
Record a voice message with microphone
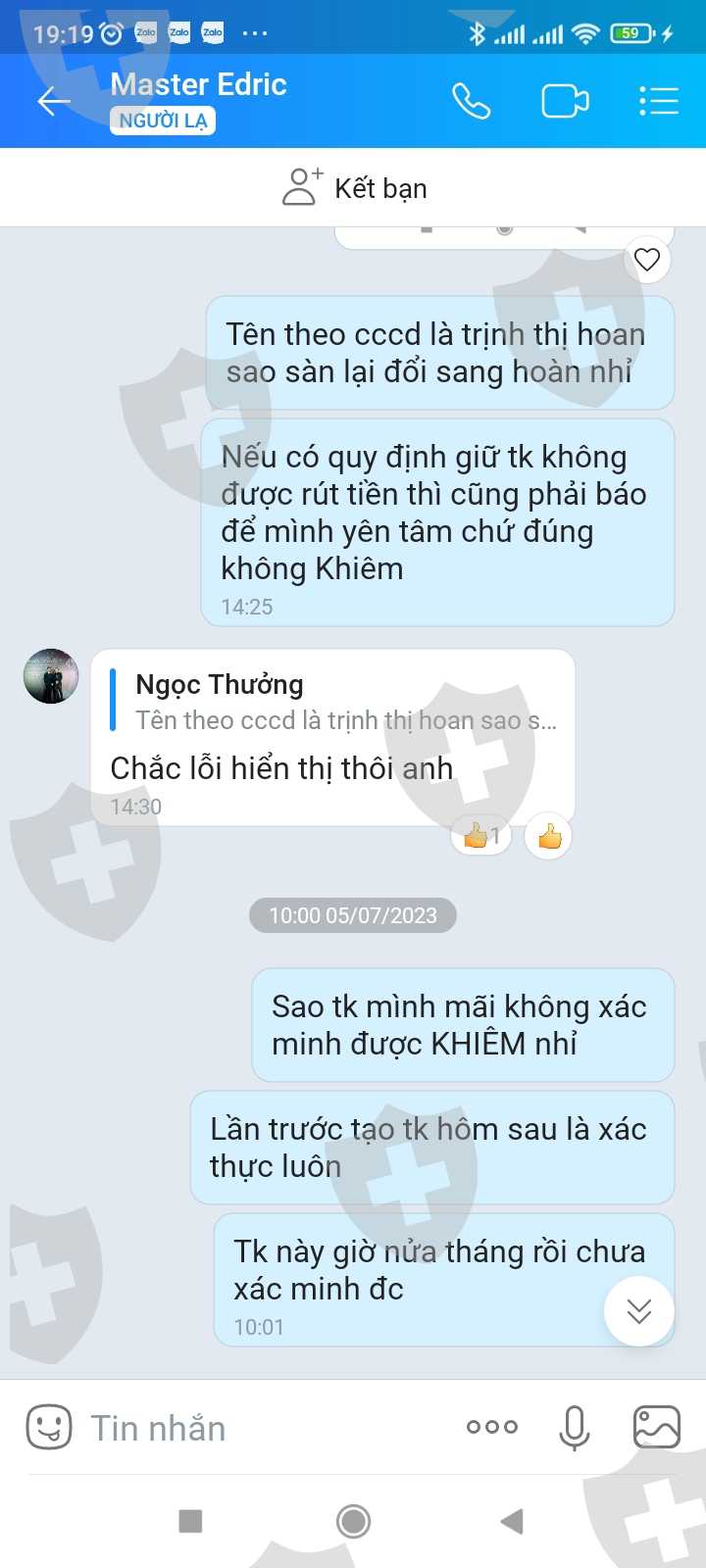(x=575, y=1427)
